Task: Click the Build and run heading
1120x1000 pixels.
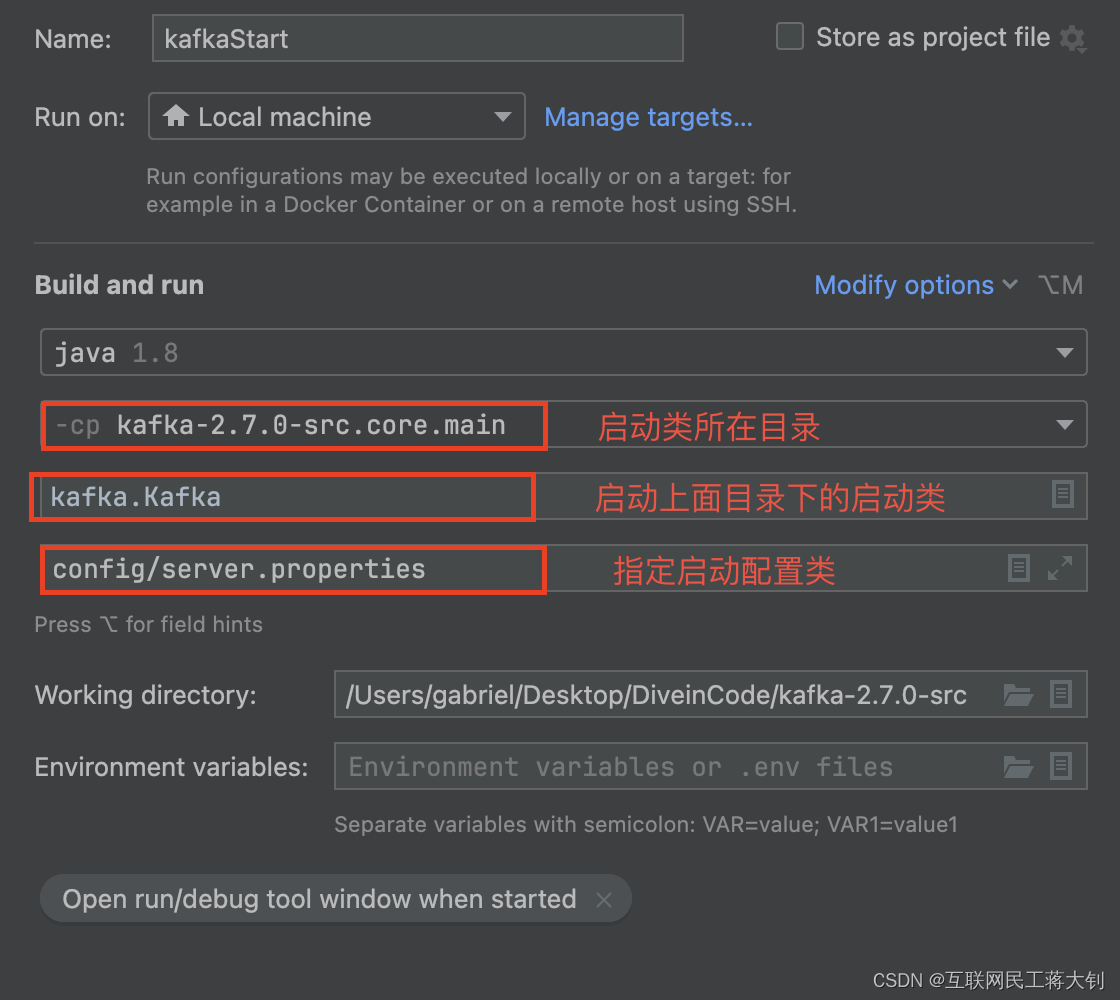Action: tap(119, 285)
